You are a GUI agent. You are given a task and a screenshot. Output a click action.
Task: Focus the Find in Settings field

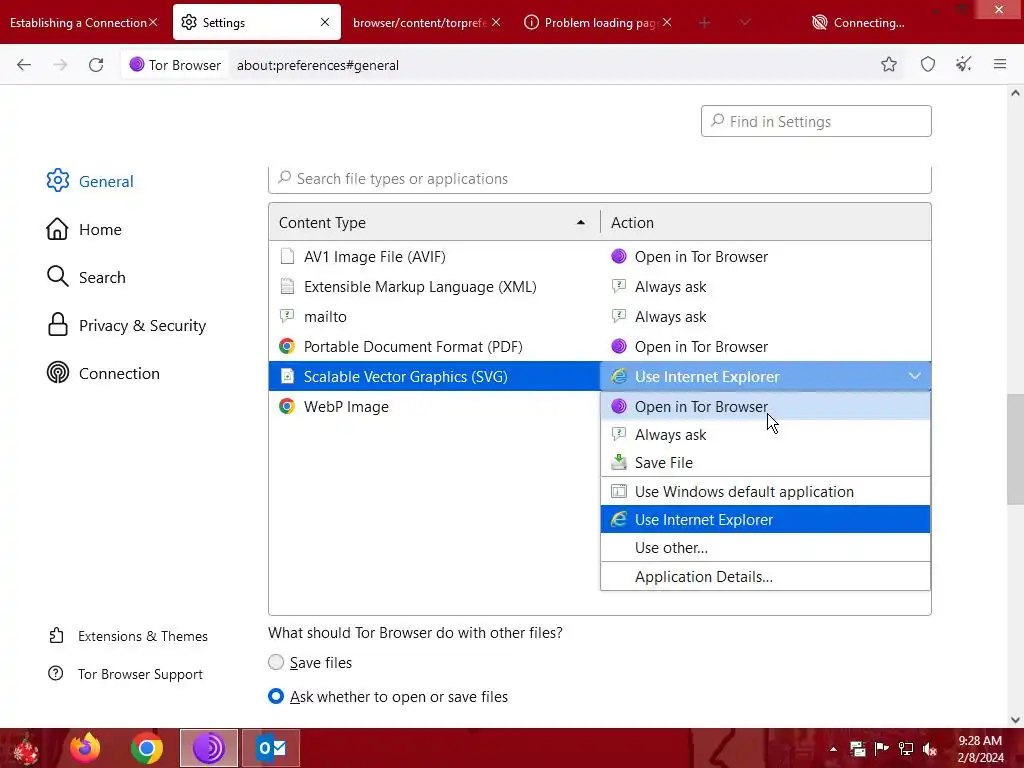(x=816, y=121)
